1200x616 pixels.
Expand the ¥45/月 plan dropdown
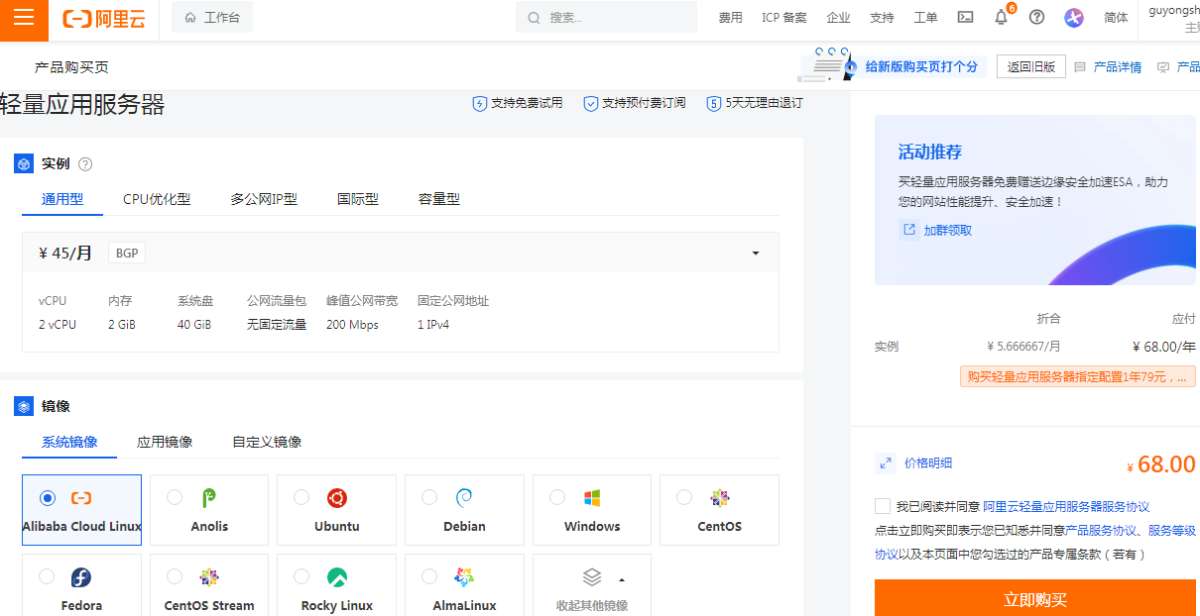[756, 253]
